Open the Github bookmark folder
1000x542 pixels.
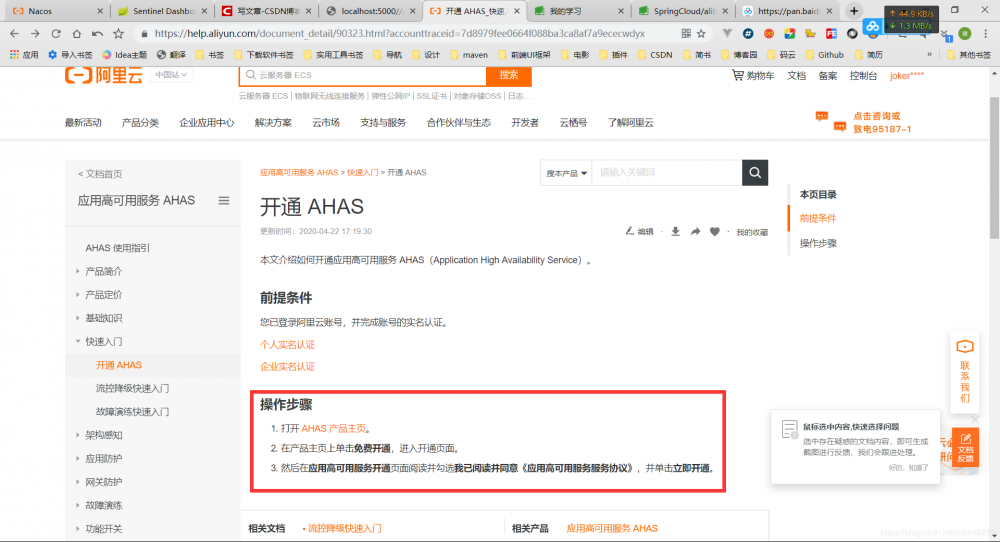pyautogui.click(x=825, y=55)
